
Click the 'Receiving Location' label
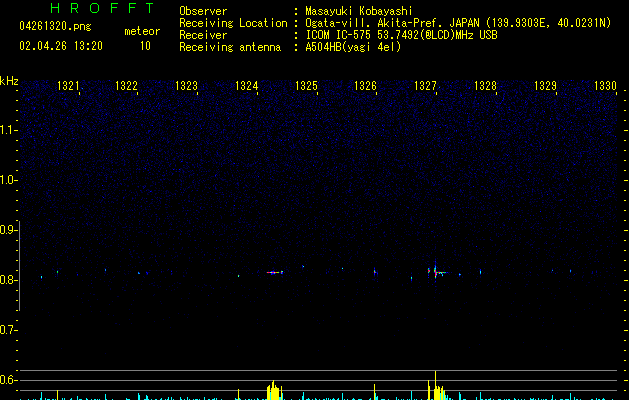pyautogui.click(x=233, y=23)
